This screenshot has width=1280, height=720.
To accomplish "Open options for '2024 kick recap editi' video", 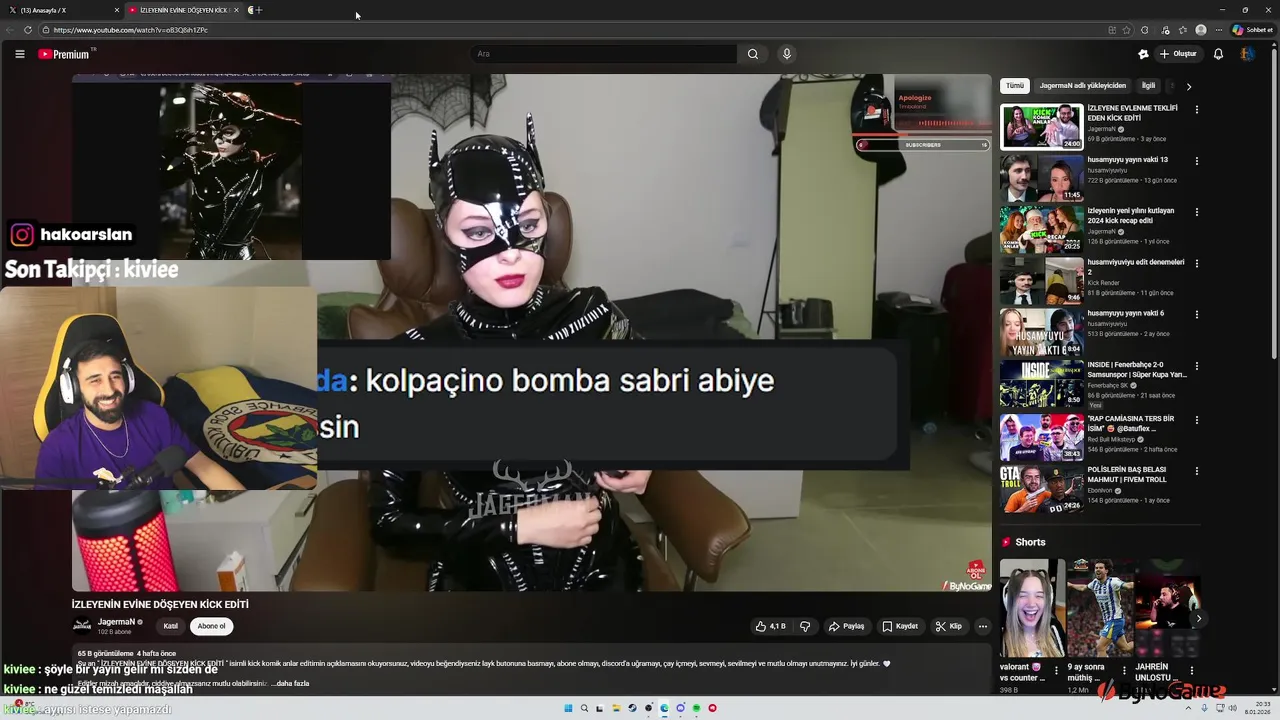I will coord(1196,212).
